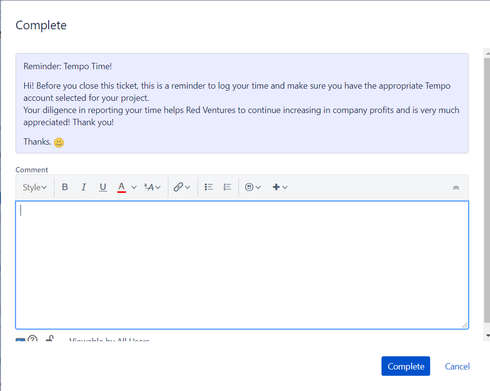
Task: Toggle italic formatting in comment toolbar
Action: pyautogui.click(x=84, y=187)
